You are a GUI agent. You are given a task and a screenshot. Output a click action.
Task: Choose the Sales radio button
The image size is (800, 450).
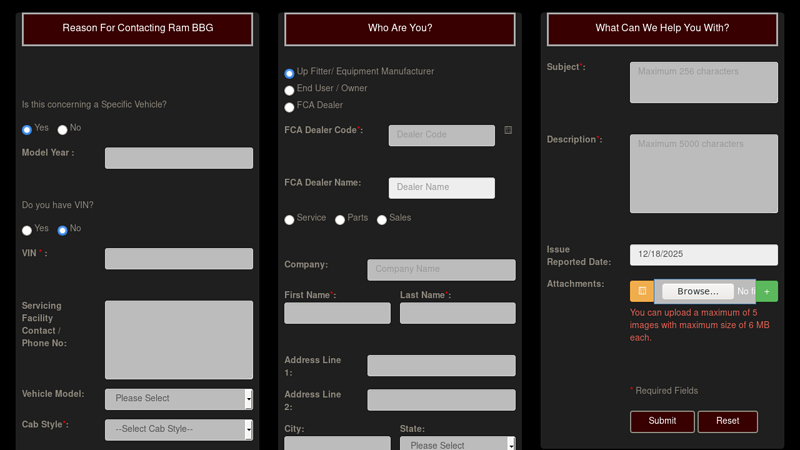(x=382, y=220)
